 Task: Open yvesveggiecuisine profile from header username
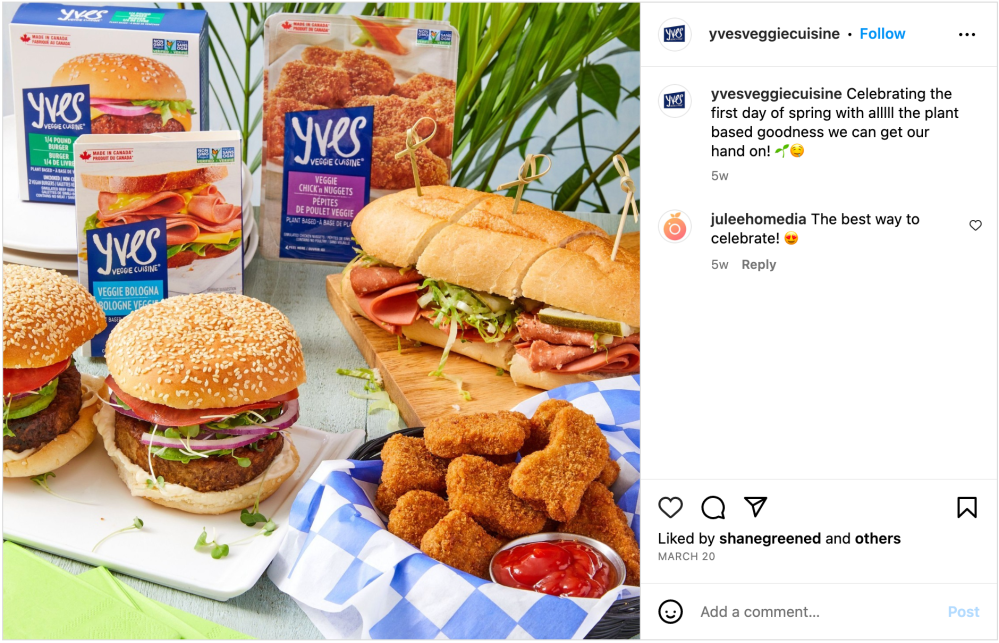(774, 34)
